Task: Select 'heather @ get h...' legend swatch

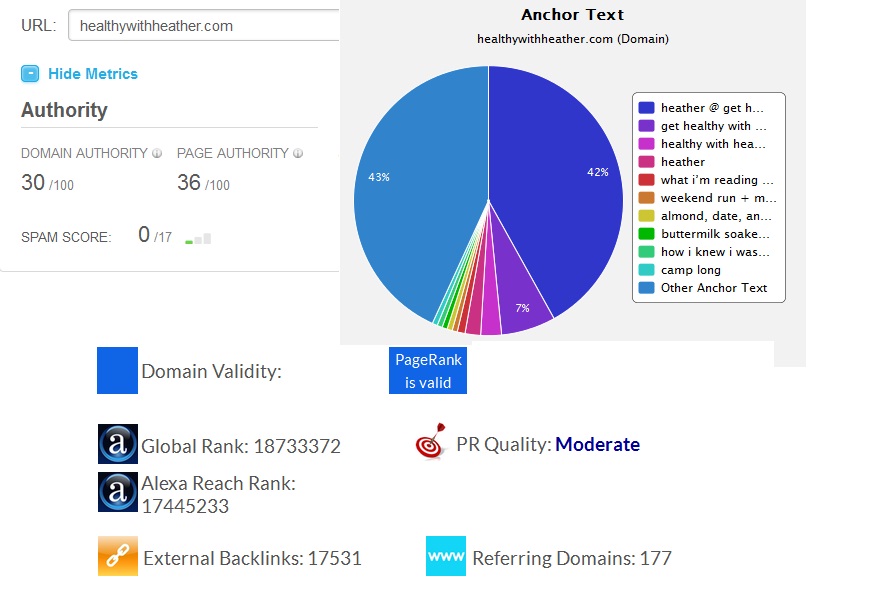Action: [x=646, y=108]
